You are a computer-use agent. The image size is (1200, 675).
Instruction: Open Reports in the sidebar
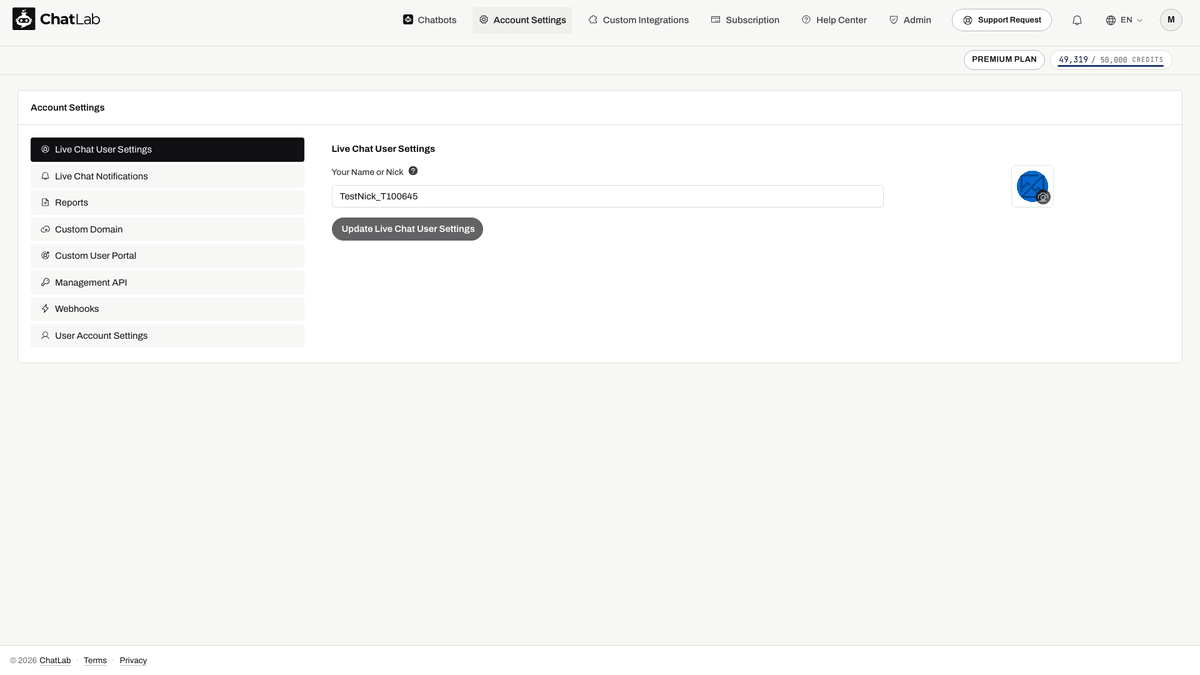(x=167, y=202)
